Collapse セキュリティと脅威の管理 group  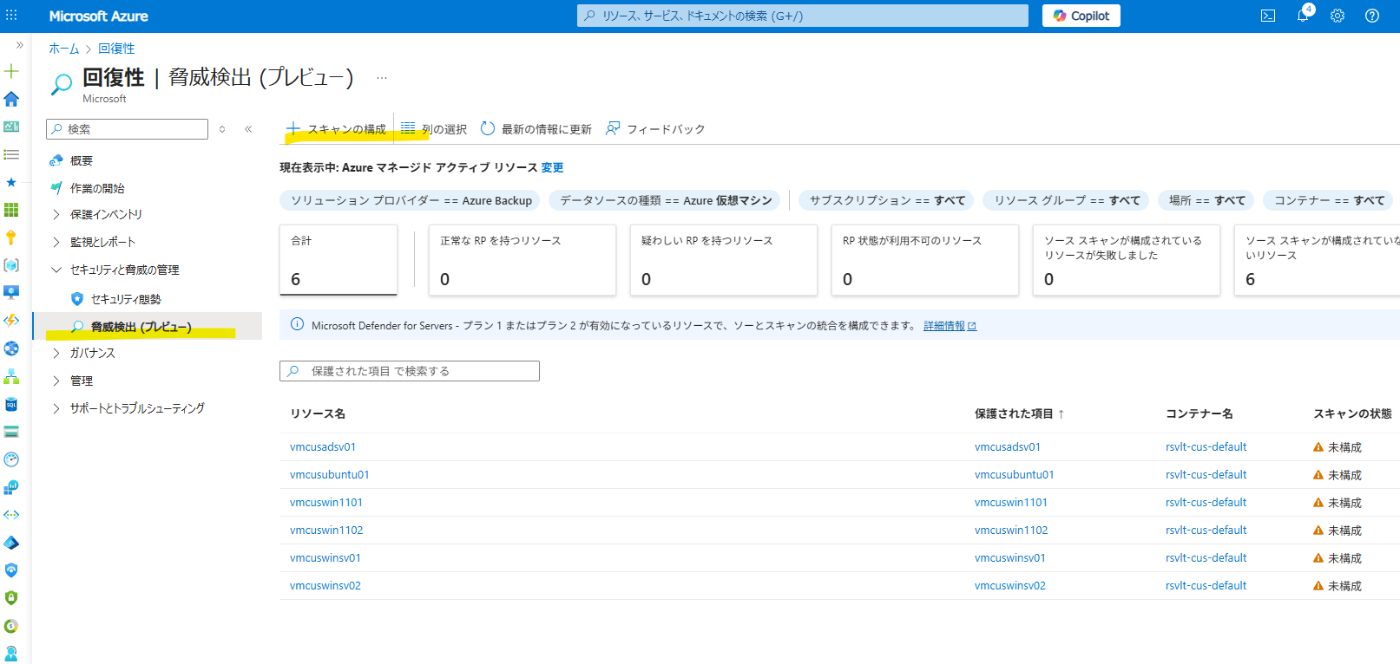coord(56,270)
